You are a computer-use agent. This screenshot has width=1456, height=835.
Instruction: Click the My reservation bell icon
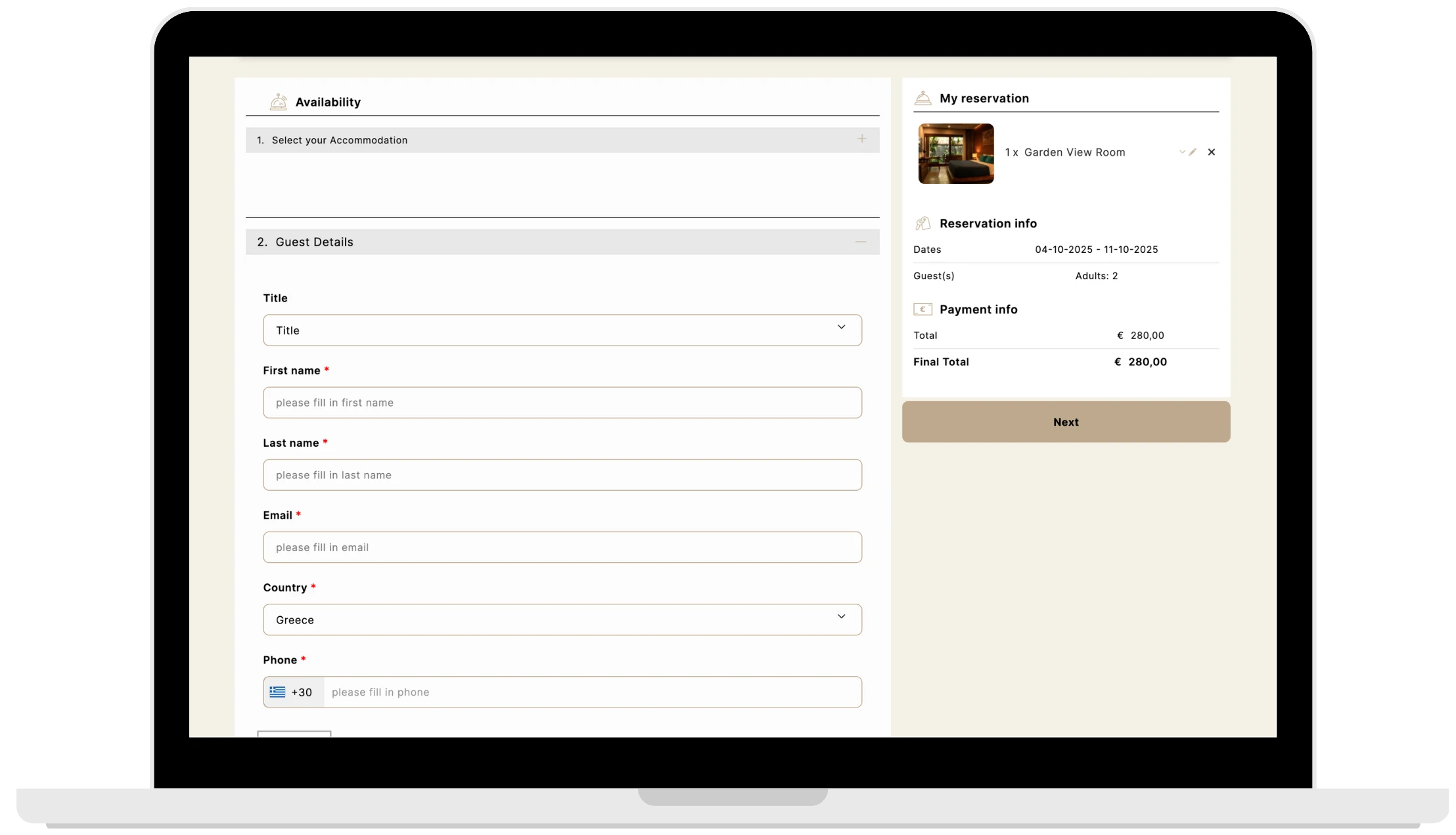pos(922,99)
